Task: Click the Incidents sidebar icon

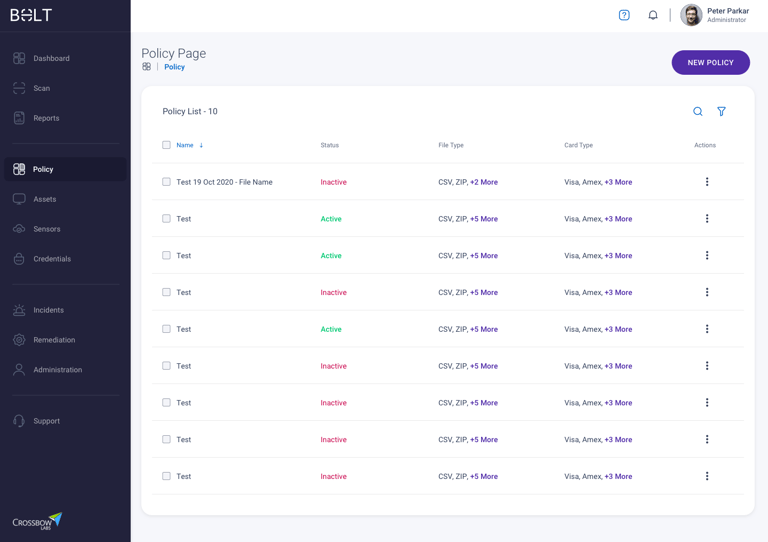Action: tap(19, 310)
